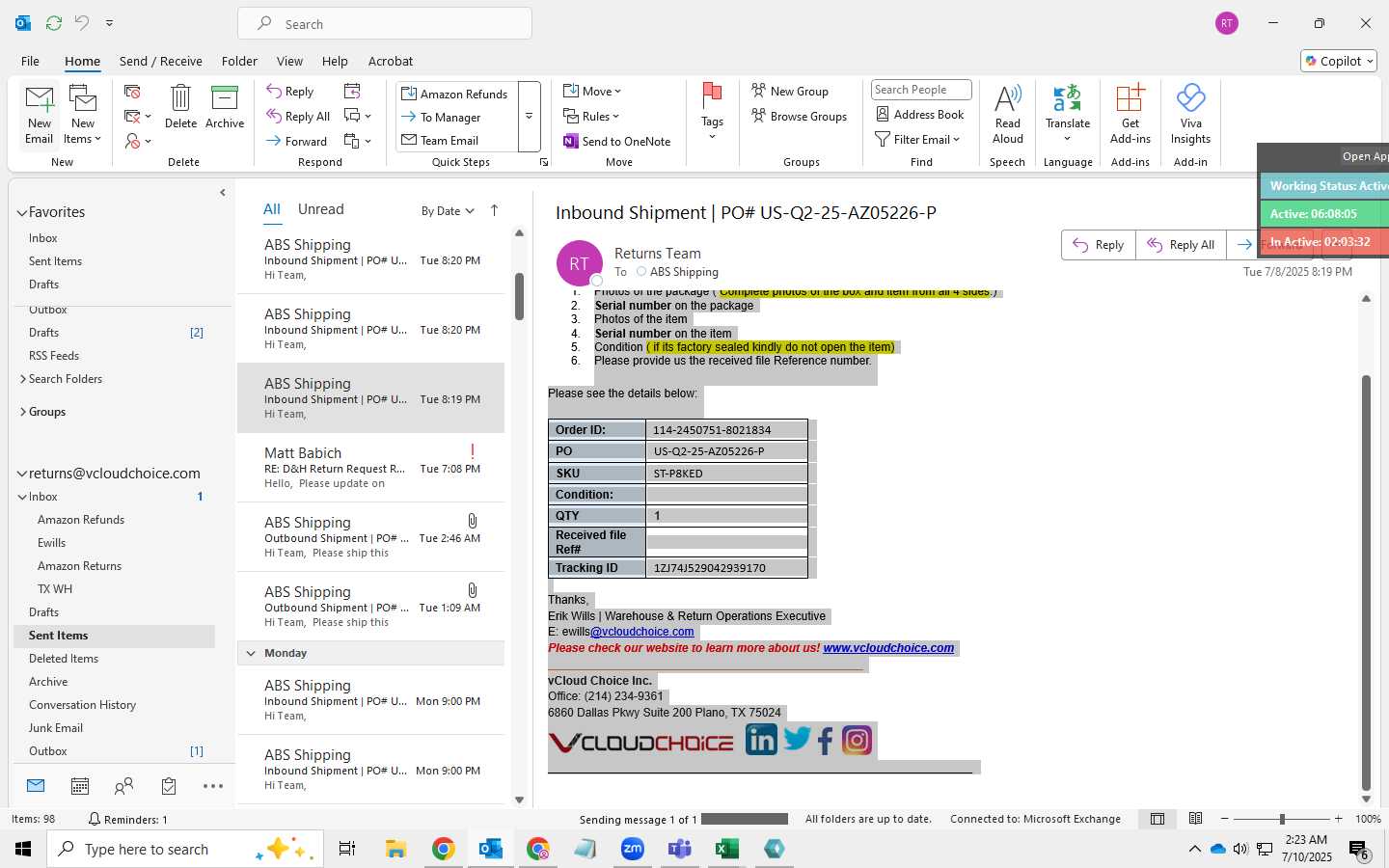Open the By Date sort dropdown
Viewport: 1389px width, 868px height.
click(448, 210)
